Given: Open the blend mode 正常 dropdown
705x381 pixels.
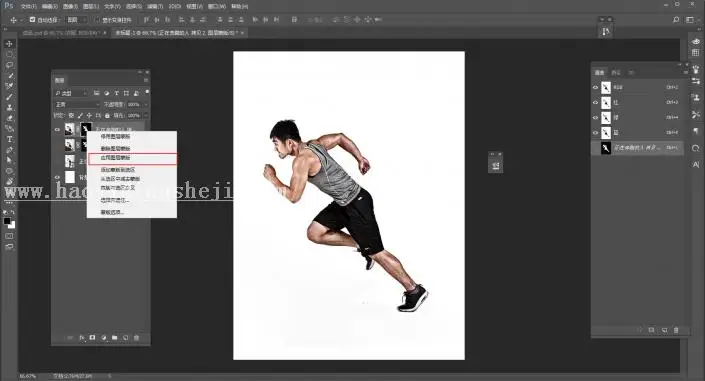Looking at the screenshot, I should point(77,104).
